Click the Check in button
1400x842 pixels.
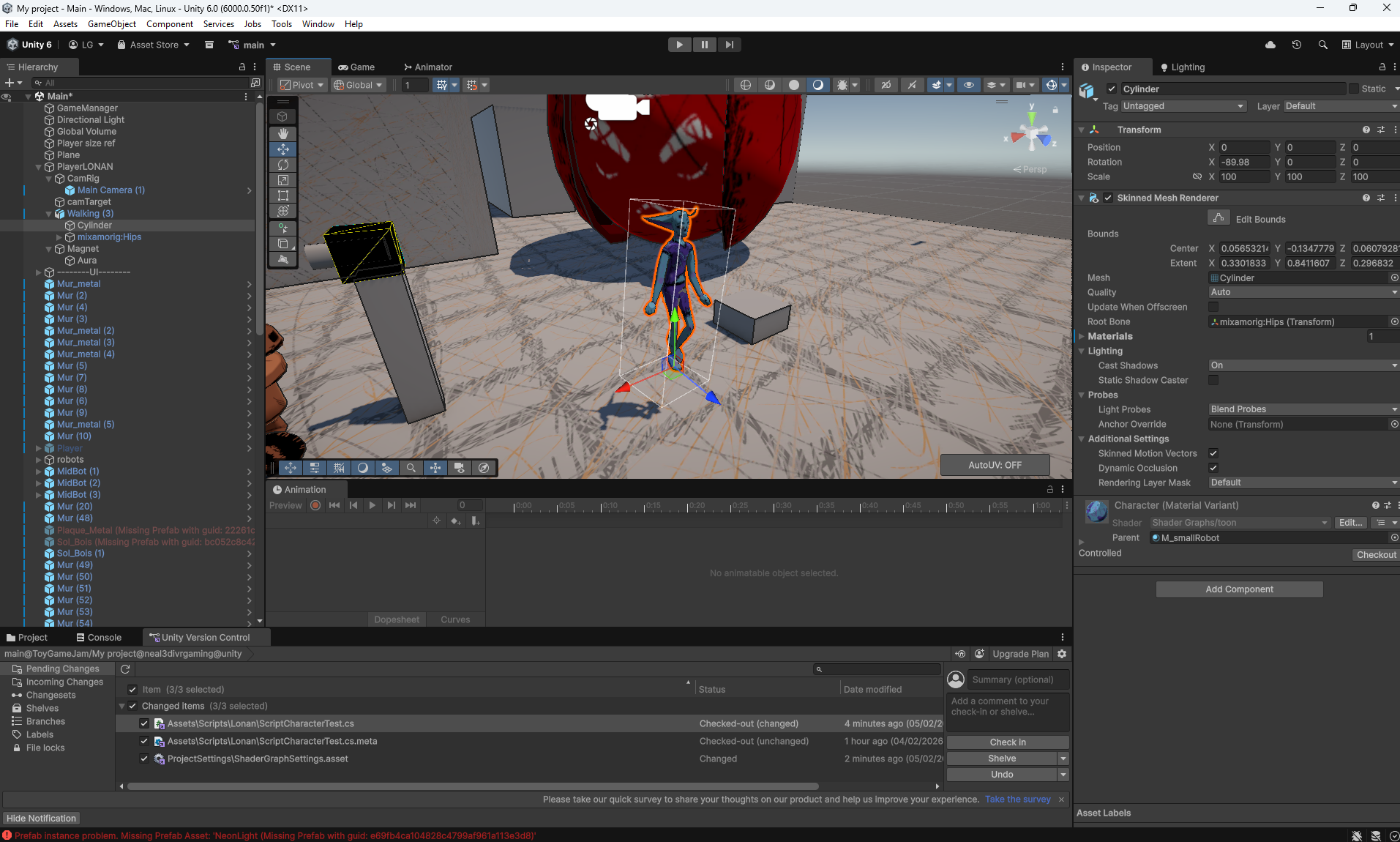pos(1007,742)
